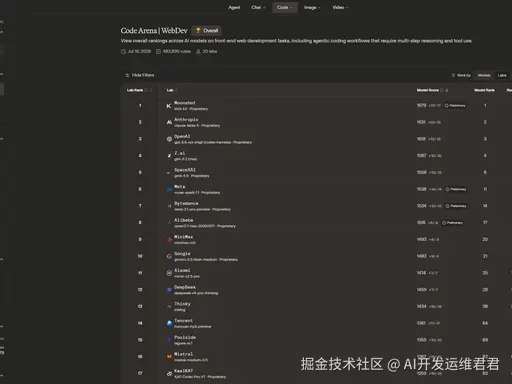Click the '20 labs' count text

[210, 52]
